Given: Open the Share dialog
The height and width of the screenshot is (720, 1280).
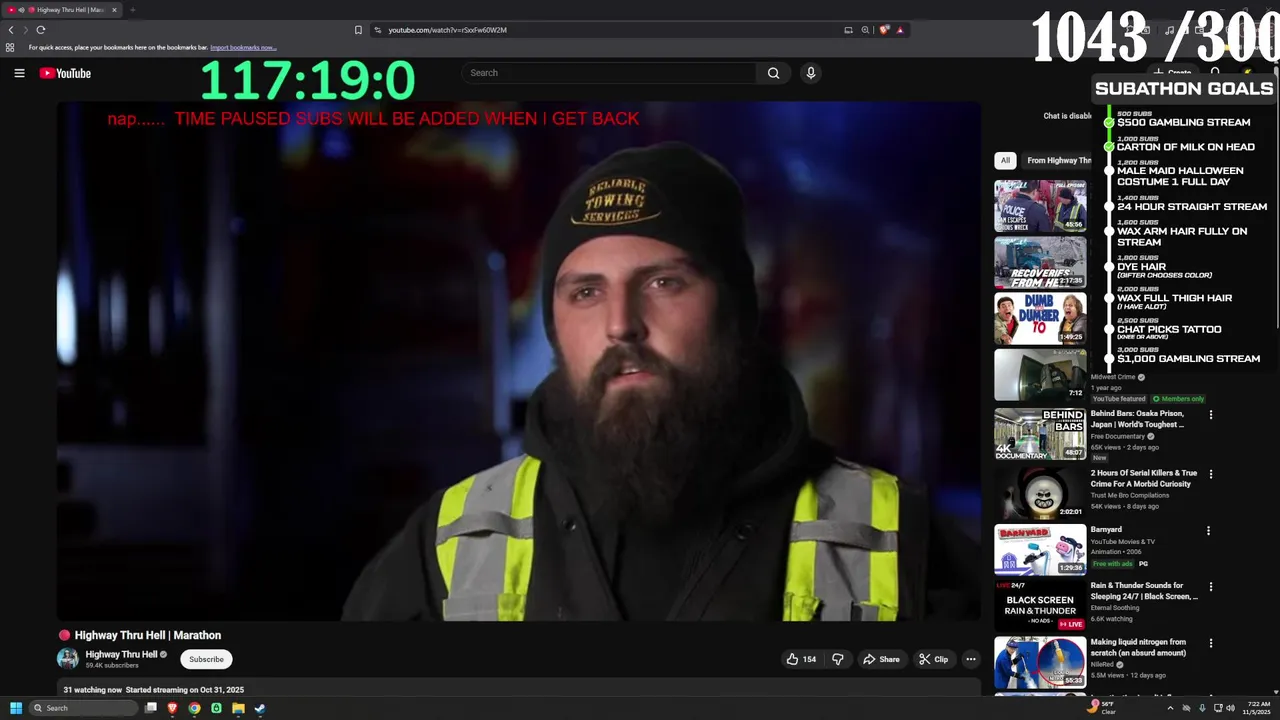Looking at the screenshot, I should click(881, 659).
